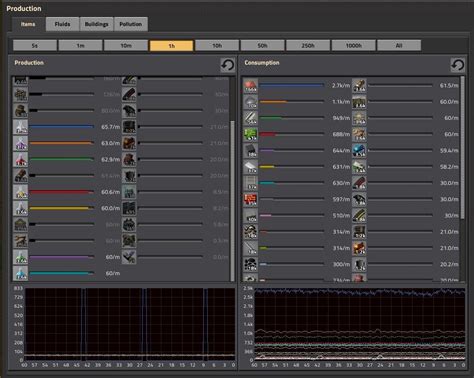Click the orange bar of the 1.1k/m consumption row
This screenshot has width=474, height=378.
tap(273, 102)
